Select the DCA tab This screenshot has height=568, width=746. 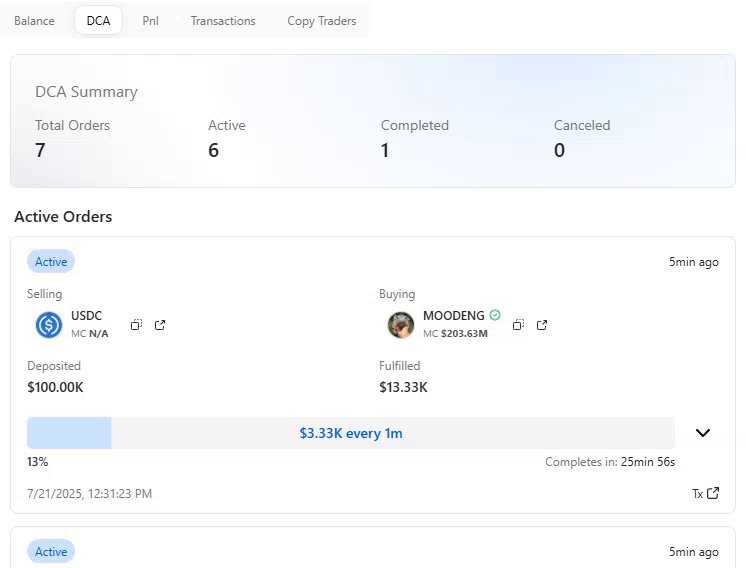click(x=98, y=21)
